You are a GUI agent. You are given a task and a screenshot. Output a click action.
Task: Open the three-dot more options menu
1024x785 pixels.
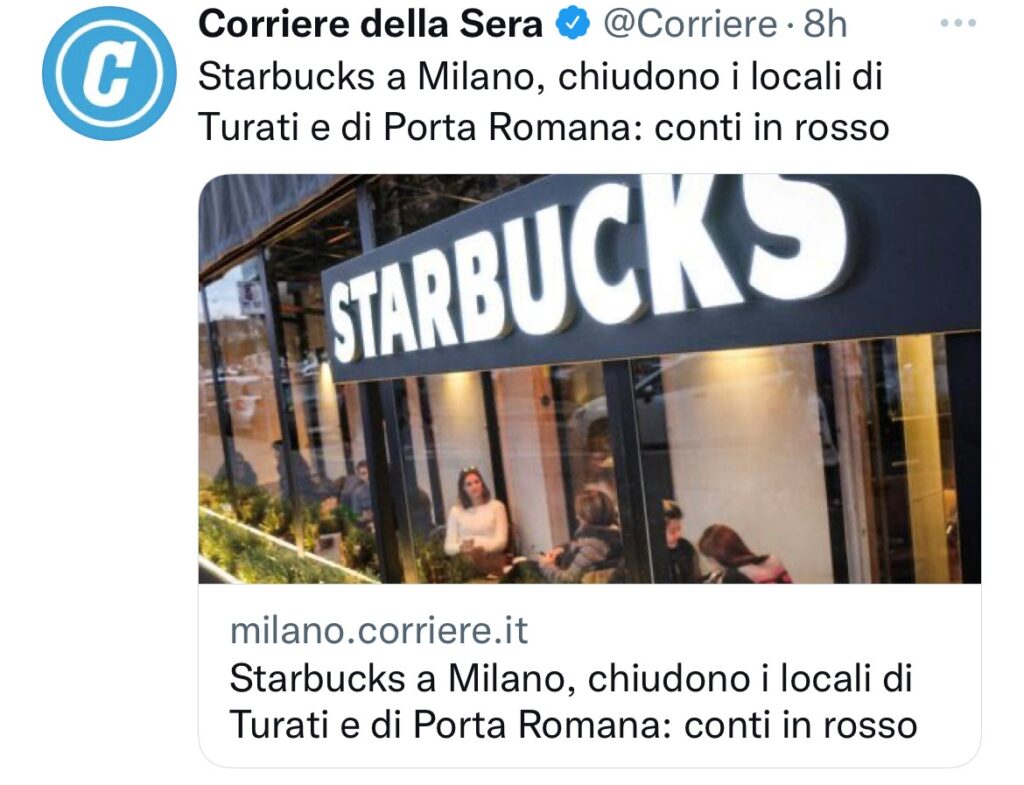point(957,23)
